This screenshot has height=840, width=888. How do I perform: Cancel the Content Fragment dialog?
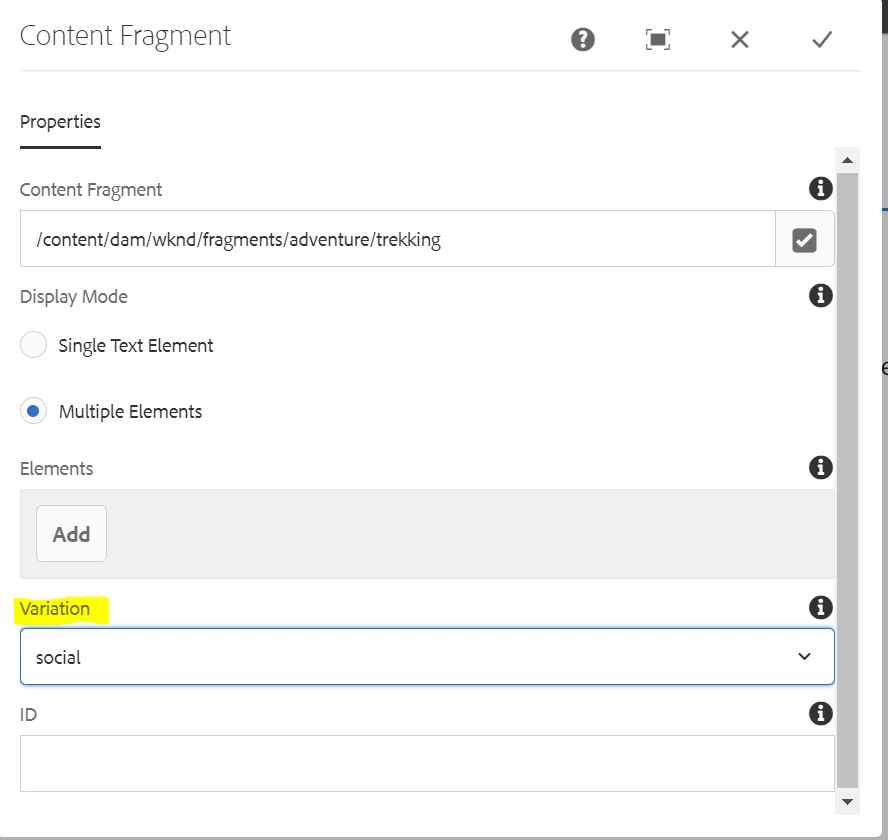(740, 39)
